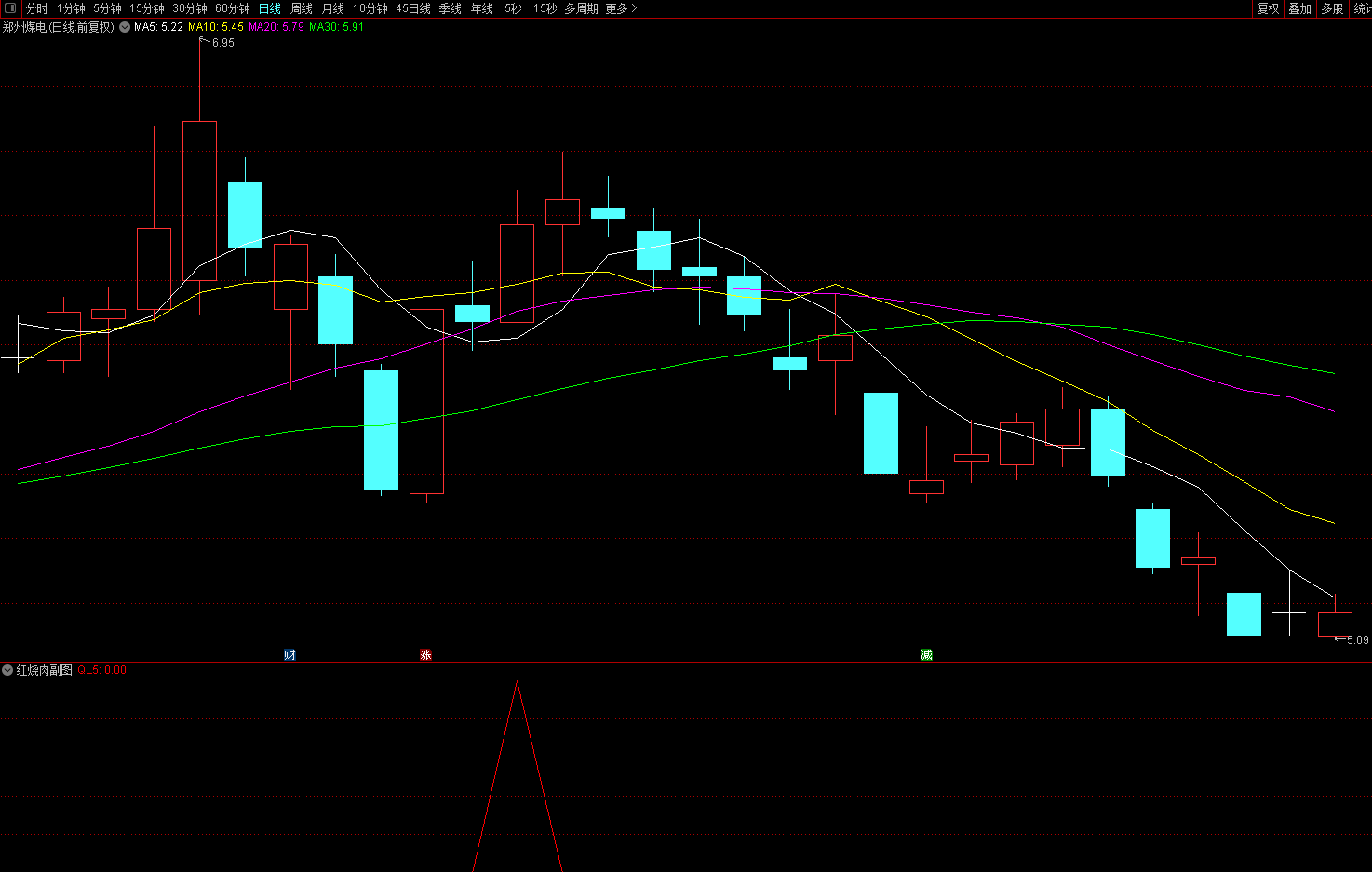Click the 复权 adjustment button
The height and width of the screenshot is (872, 1372).
[1269, 8]
